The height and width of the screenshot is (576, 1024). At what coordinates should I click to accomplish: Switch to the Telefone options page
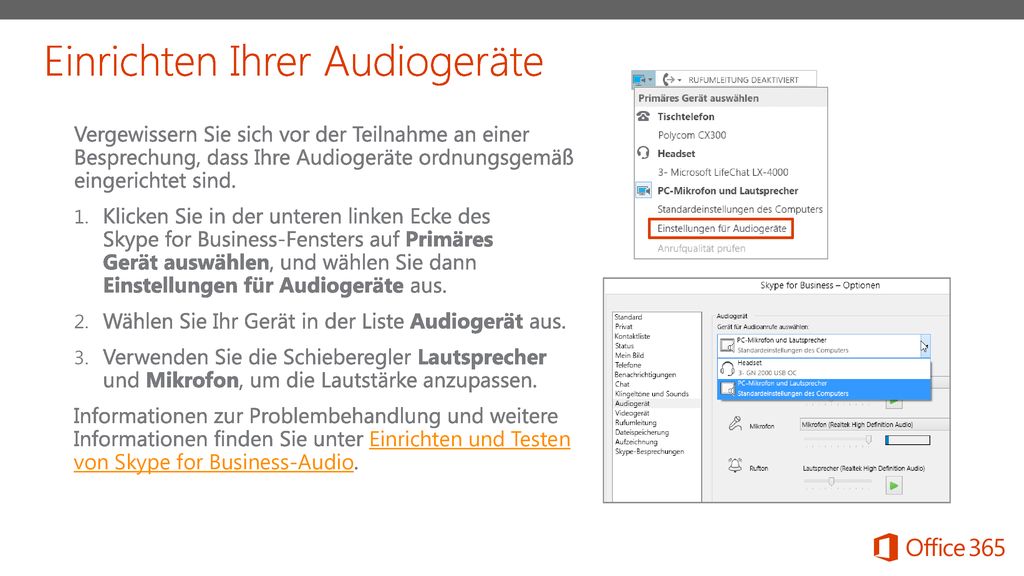(628, 365)
